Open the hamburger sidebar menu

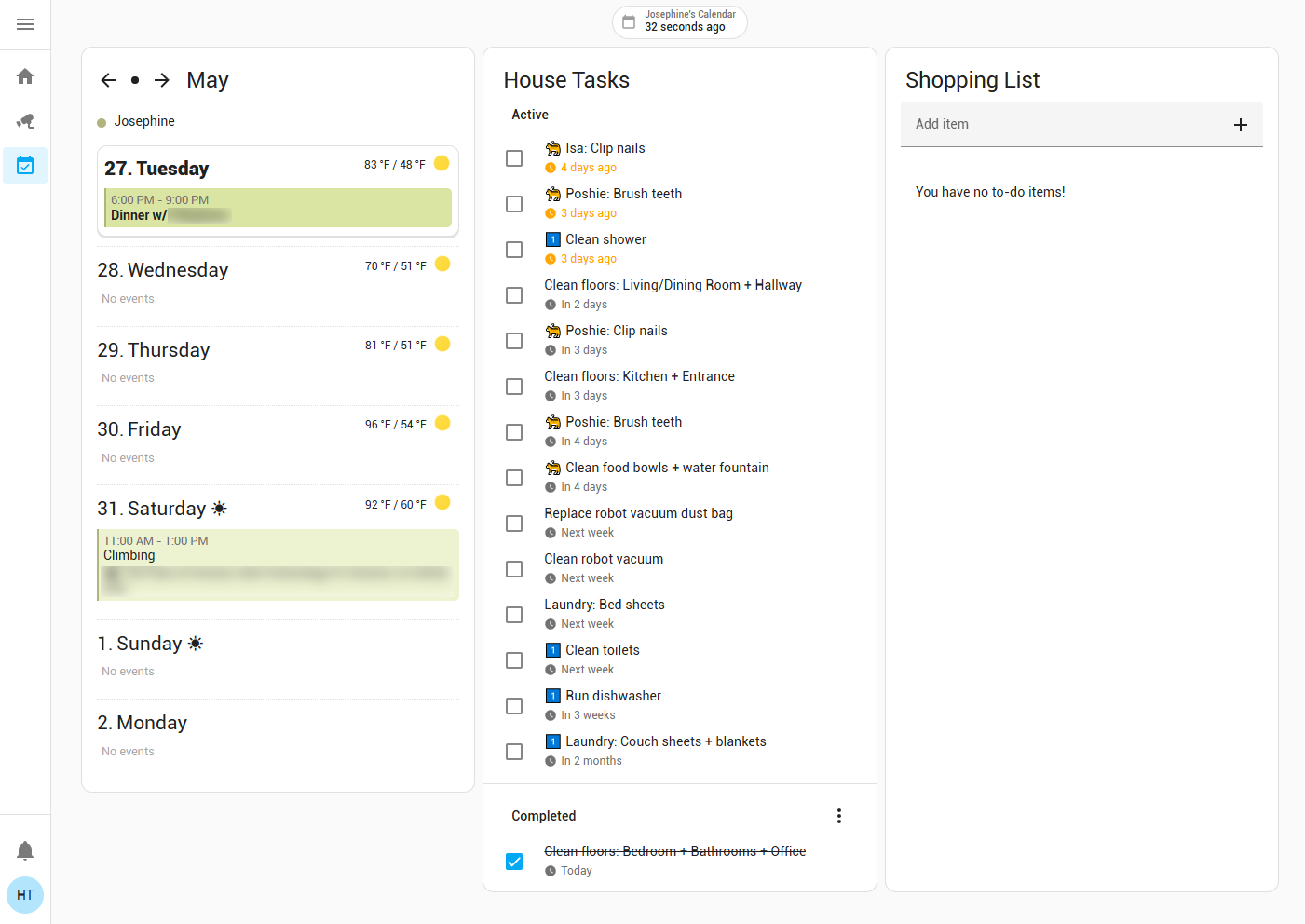point(25,24)
